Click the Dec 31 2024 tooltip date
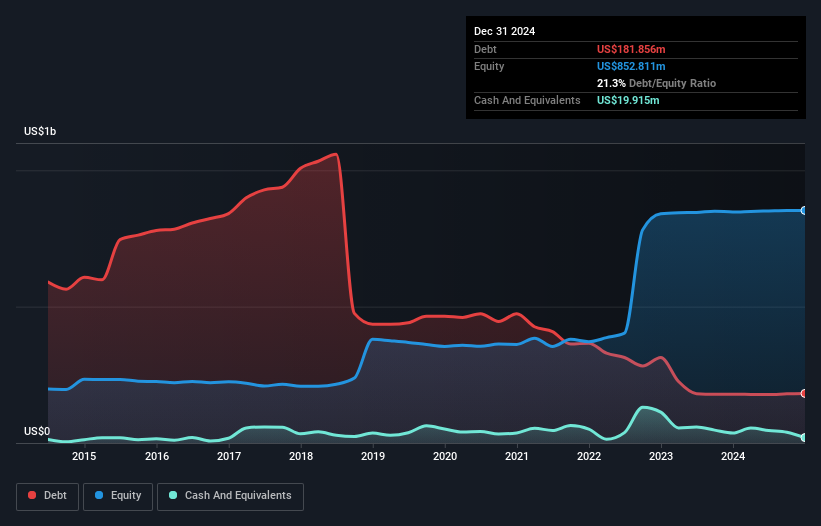The height and width of the screenshot is (526, 821). pos(504,31)
